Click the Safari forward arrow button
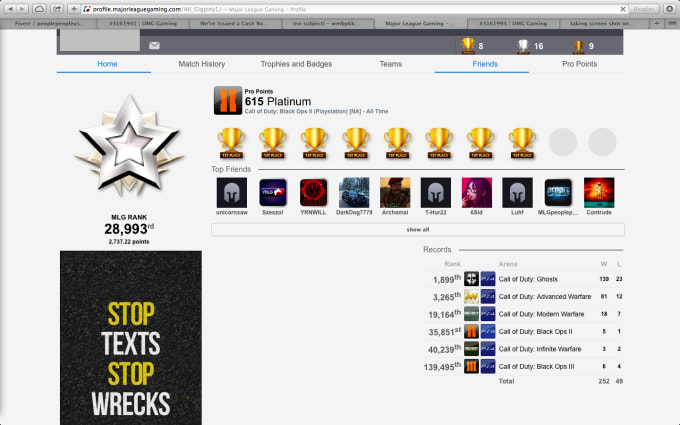 click(22, 9)
